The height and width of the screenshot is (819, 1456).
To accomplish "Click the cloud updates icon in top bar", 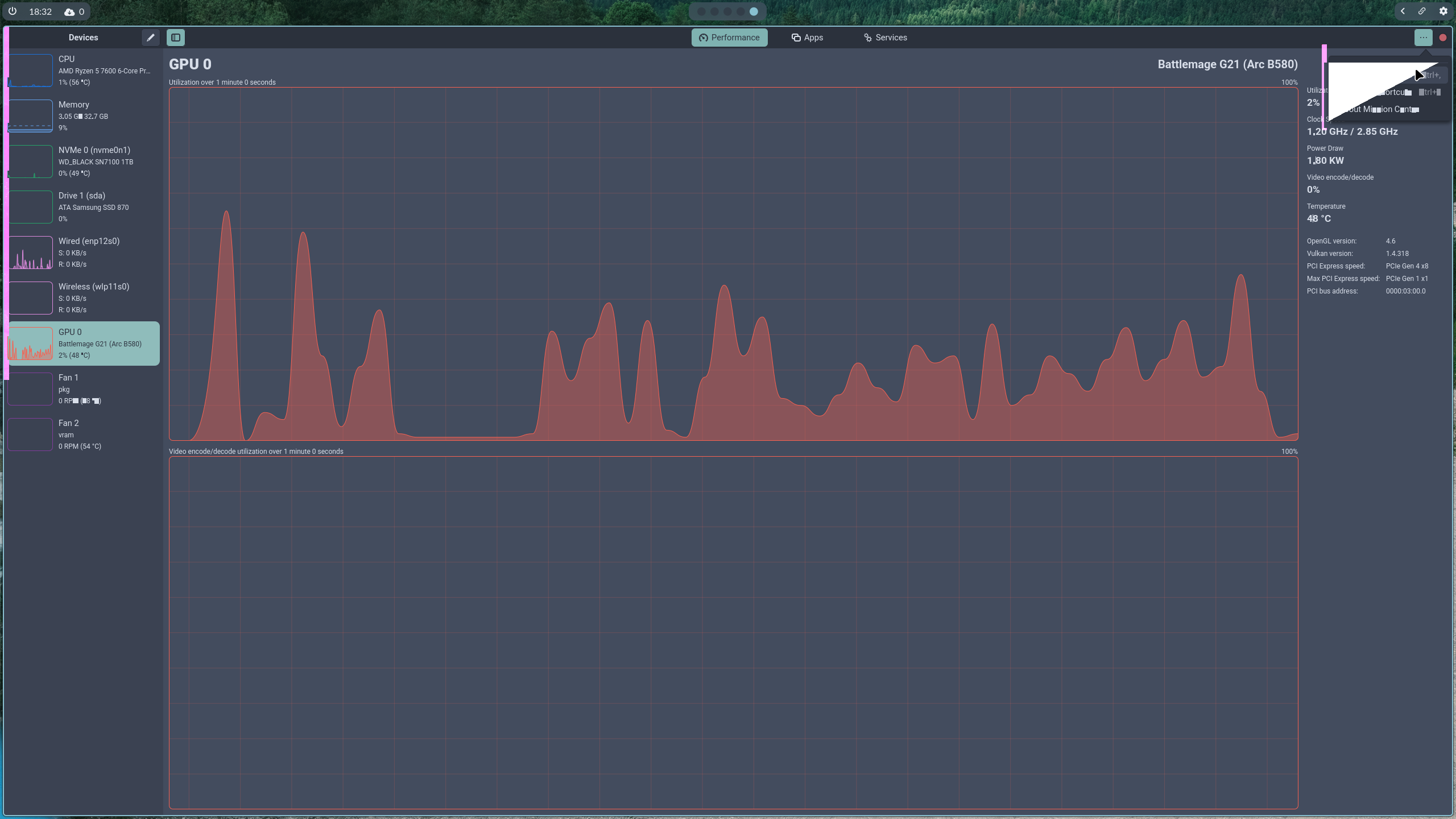I will [x=69, y=12].
